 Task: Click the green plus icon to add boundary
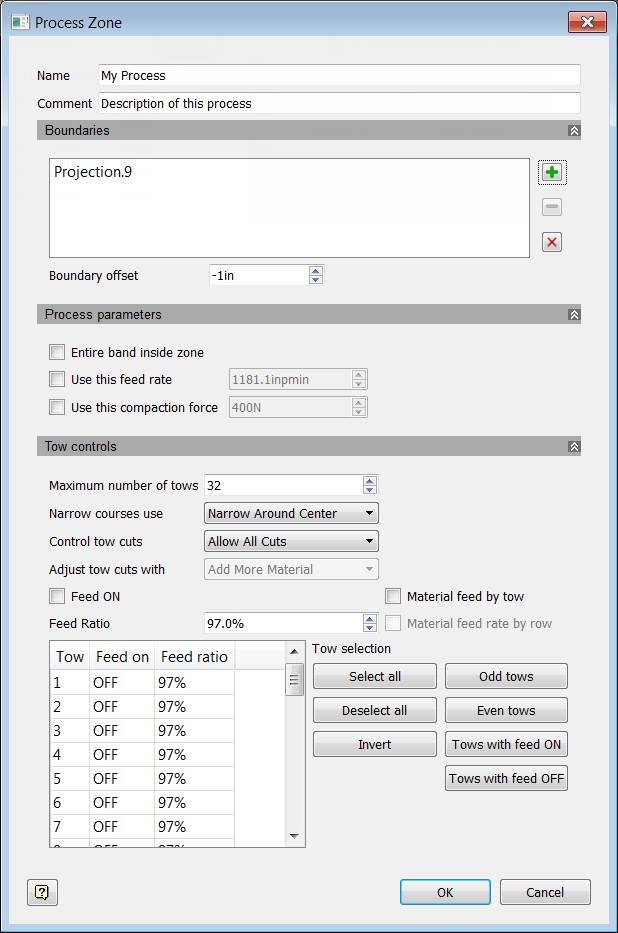point(552,172)
